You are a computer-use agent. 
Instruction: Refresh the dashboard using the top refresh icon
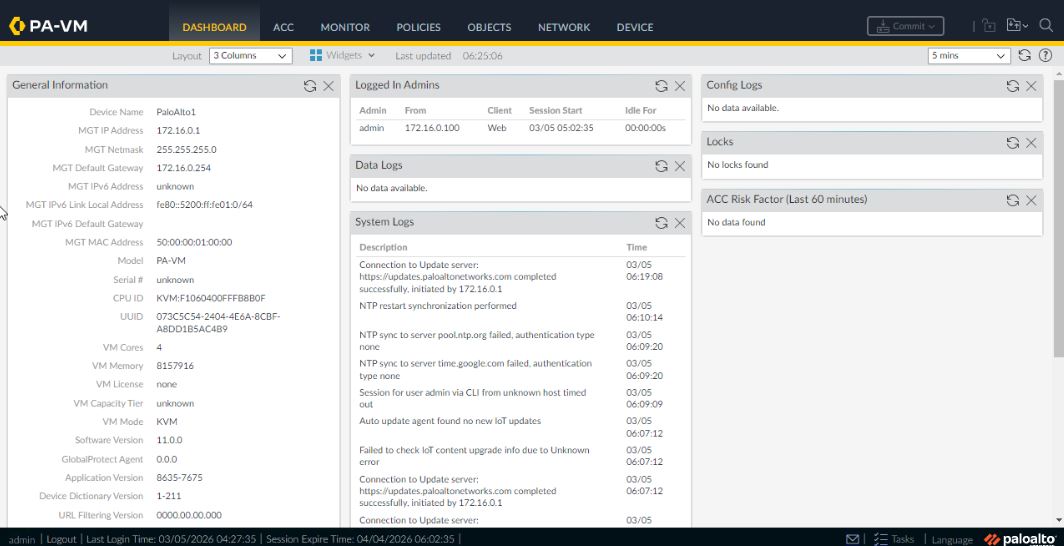click(1024, 56)
